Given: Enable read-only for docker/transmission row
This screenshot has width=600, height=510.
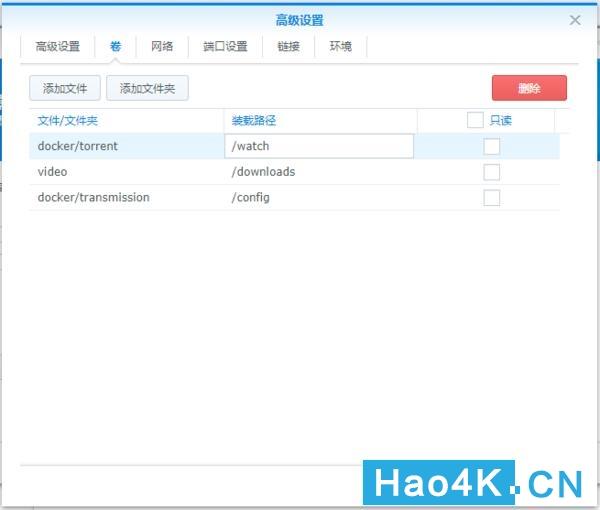Looking at the screenshot, I should 491,198.
